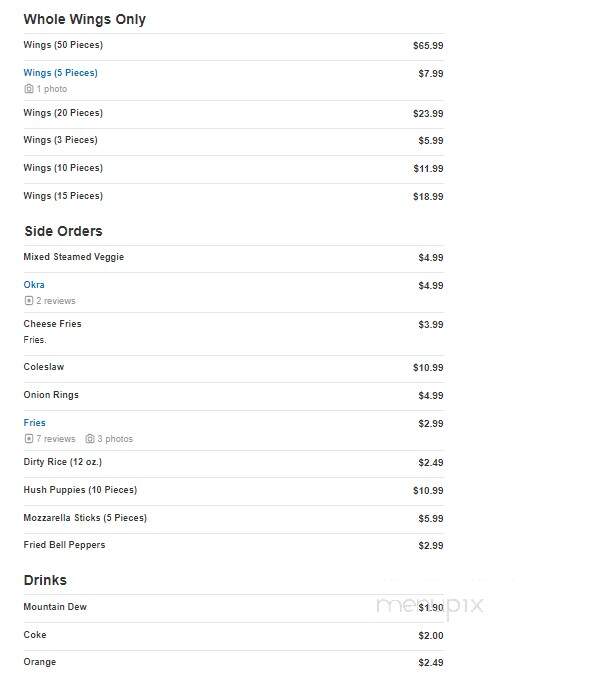The height and width of the screenshot is (688, 609).
Task: Click the Side Orders section heading
Action: (x=64, y=231)
